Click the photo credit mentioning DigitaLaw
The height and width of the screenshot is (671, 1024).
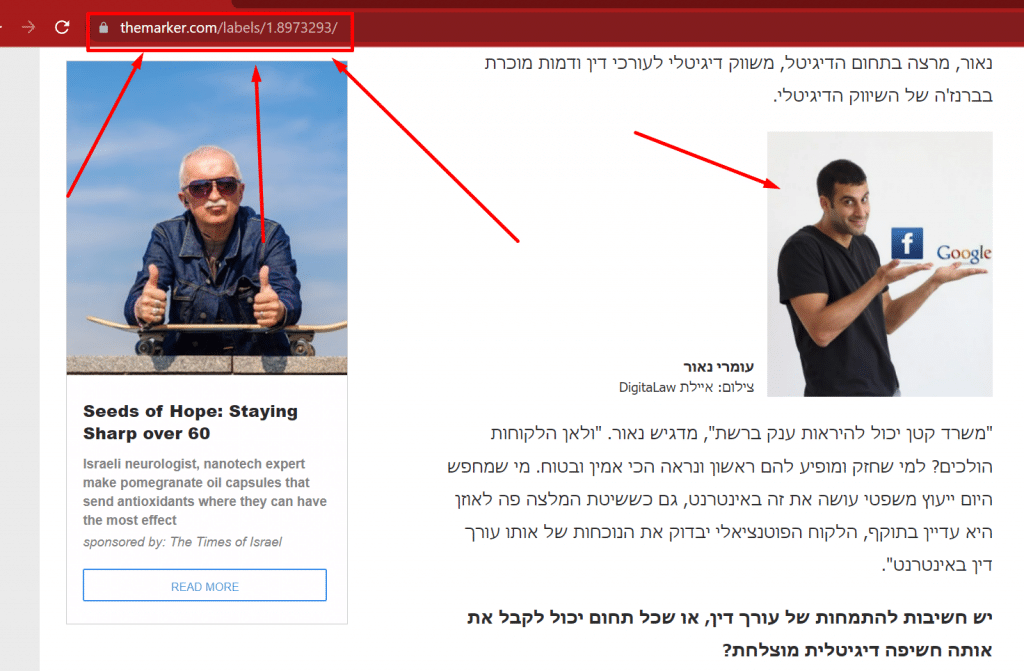click(686, 387)
